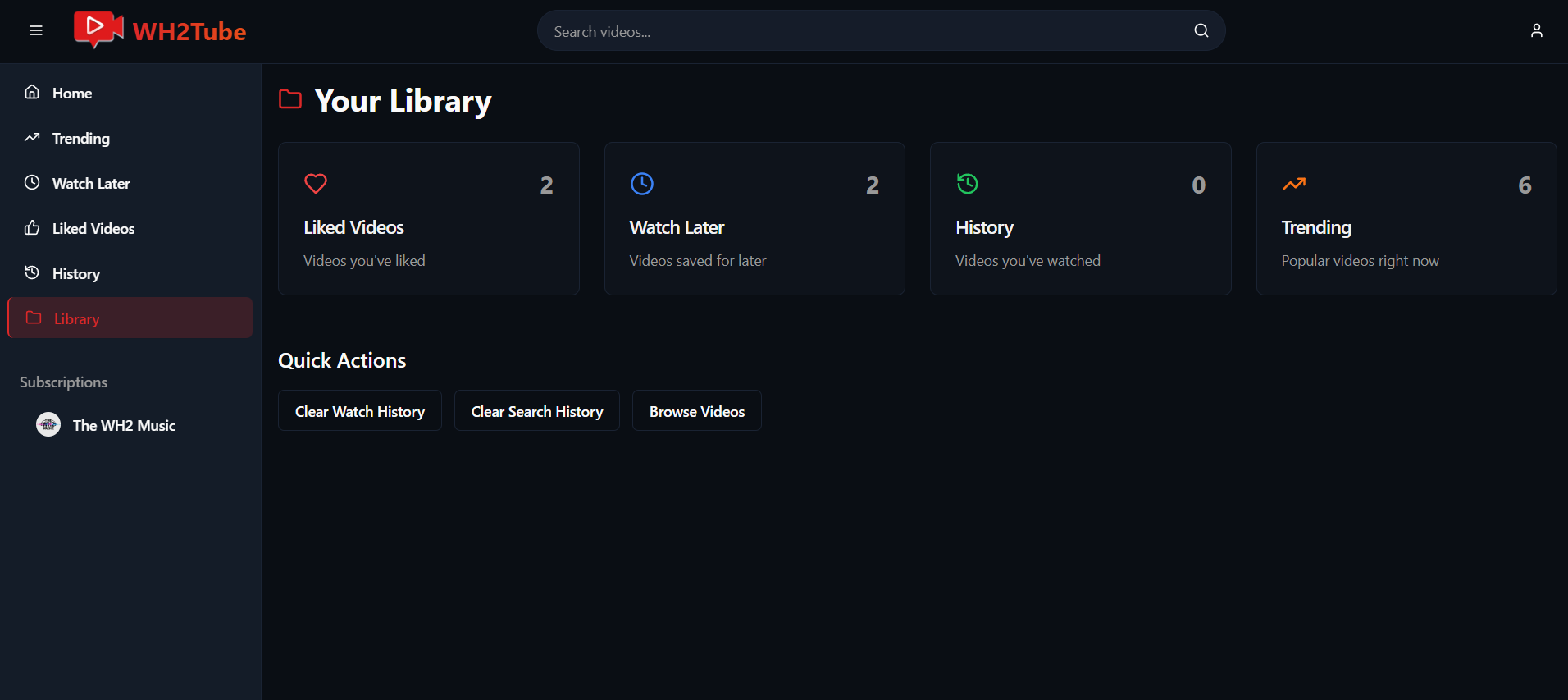Click the orange trending arrow icon
This screenshot has width=1568, height=700.
[x=1293, y=184]
